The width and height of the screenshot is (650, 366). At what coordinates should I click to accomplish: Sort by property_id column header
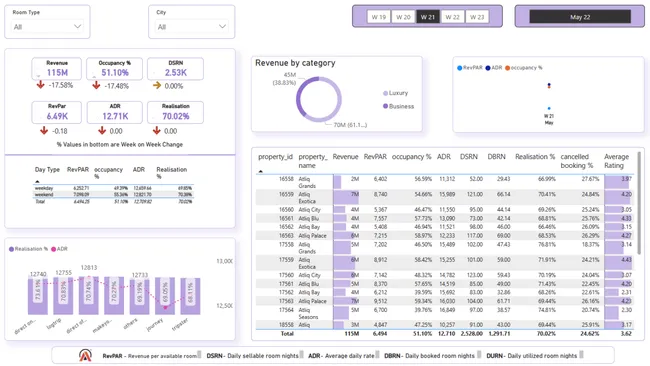click(x=275, y=157)
